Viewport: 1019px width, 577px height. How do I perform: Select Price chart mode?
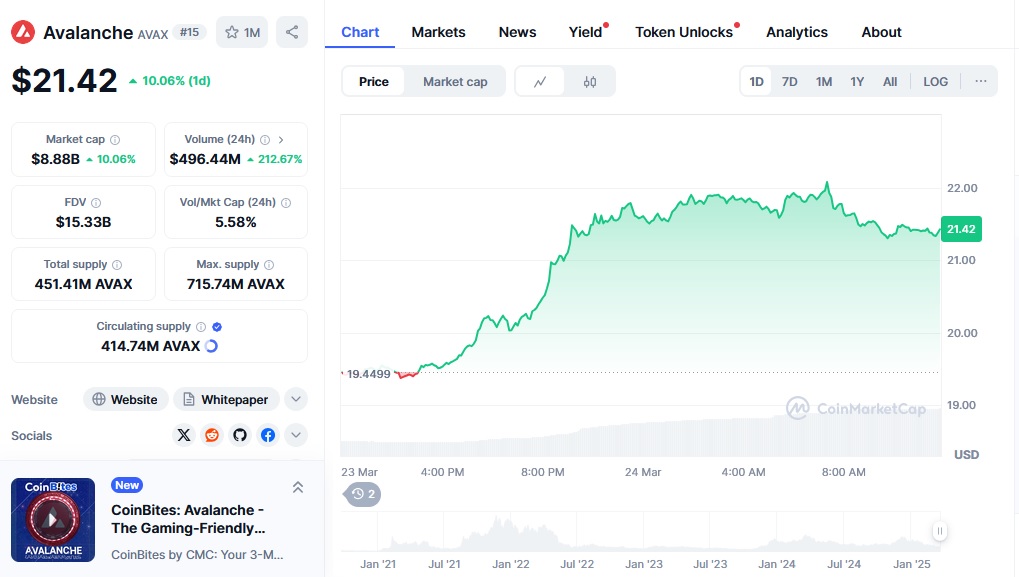[x=374, y=82]
